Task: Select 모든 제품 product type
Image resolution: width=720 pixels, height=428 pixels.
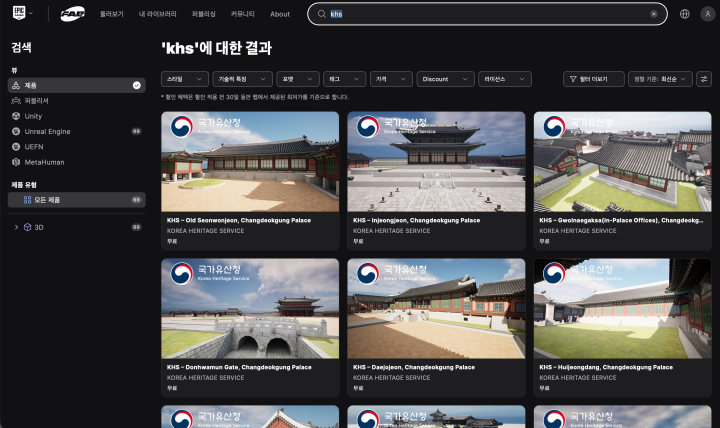Action: [x=77, y=200]
